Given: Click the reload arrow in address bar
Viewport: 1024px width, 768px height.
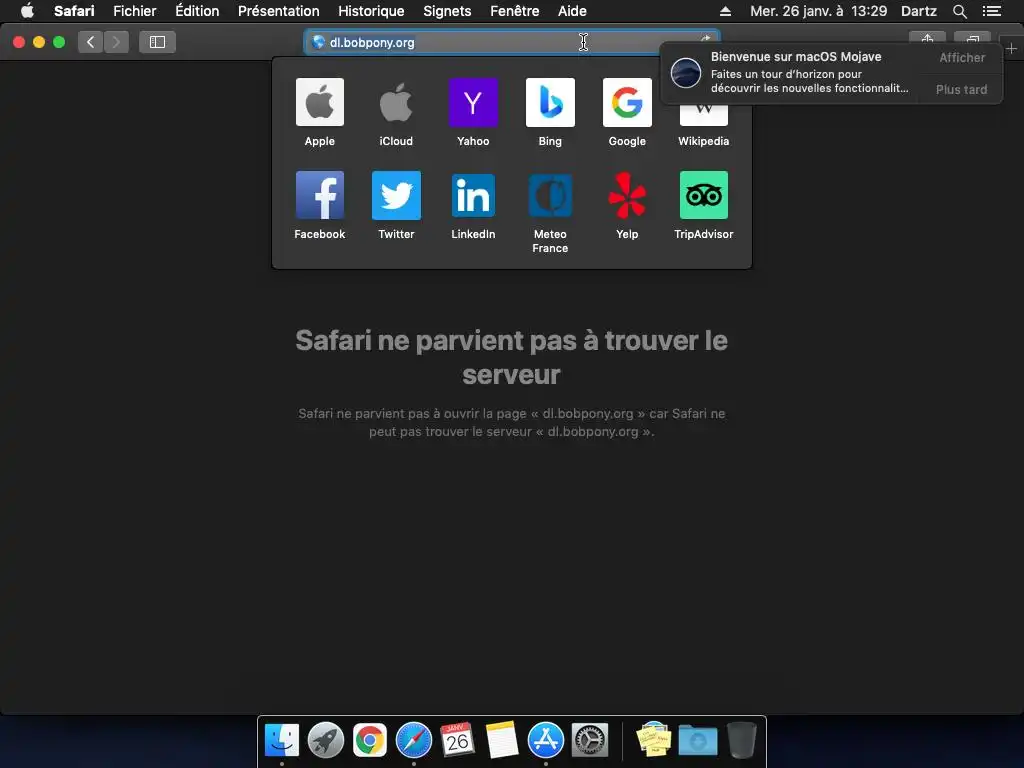Looking at the screenshot, I should click(x=706, y=38).
